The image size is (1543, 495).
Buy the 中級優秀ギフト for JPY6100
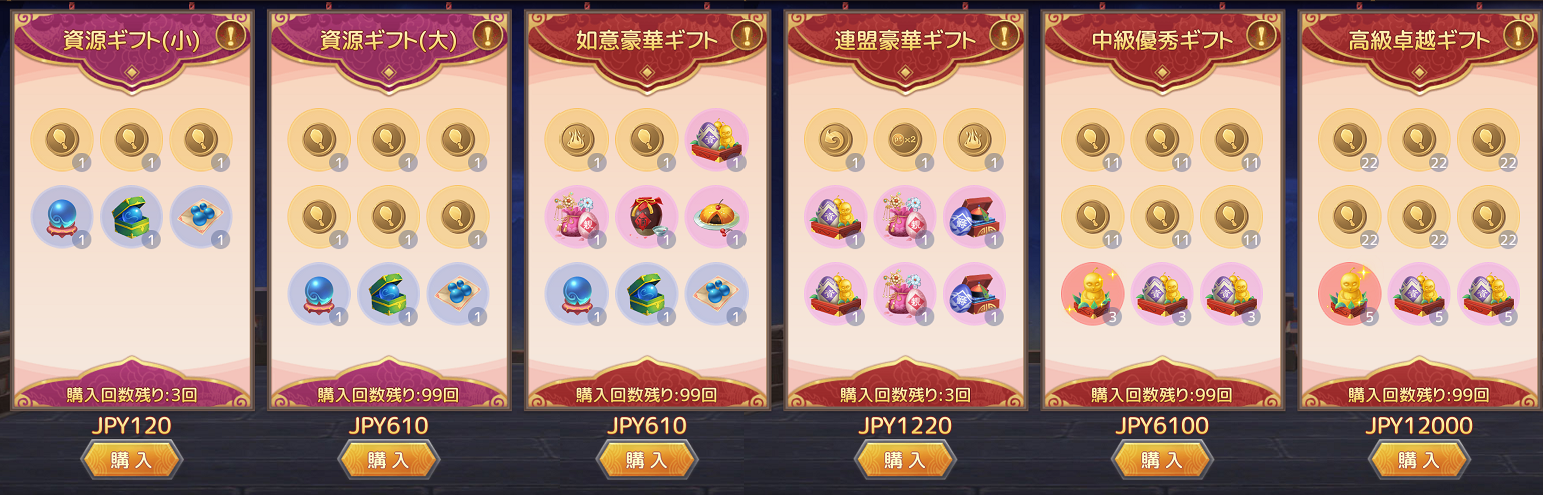click(1162, 460)
